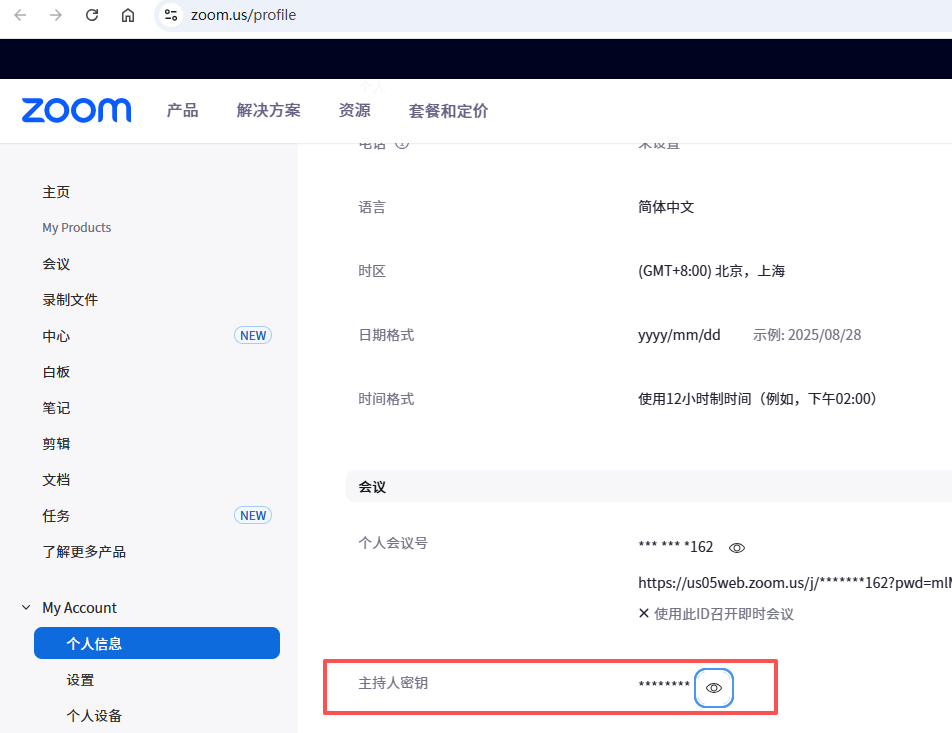
Task: Reveal host key with eye icon
Action: tap(714, 688)
